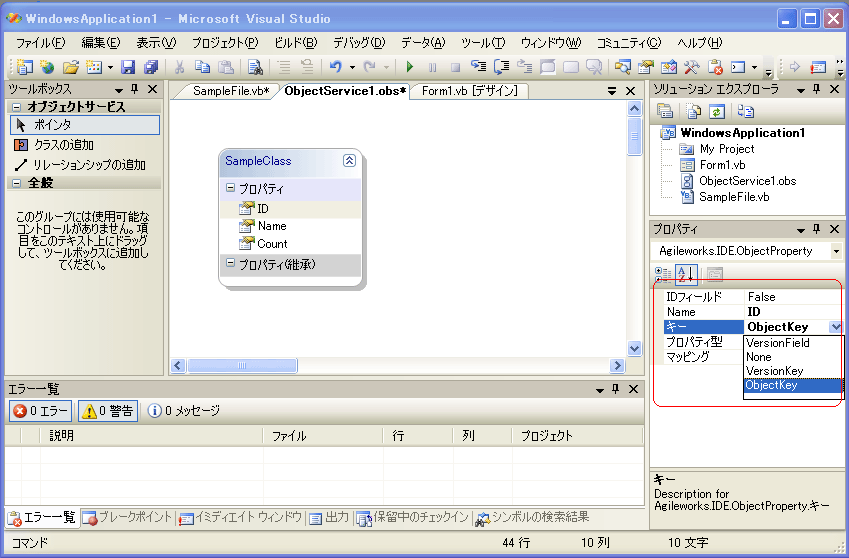The width and height of the screenshot is (849, 558).
Task: Collapse the SampleClass shape chevron
Action: [x=349, y=160]
